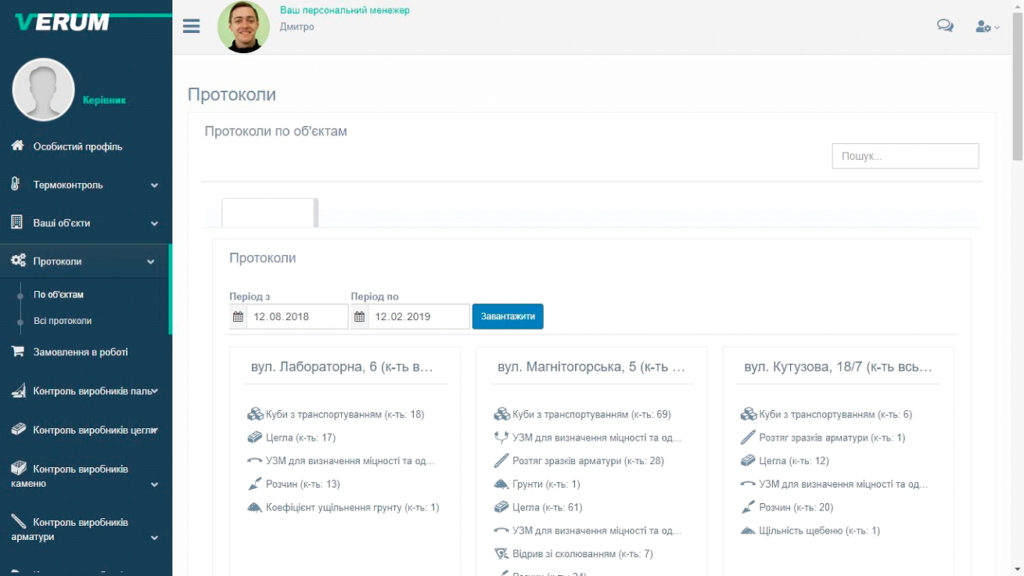Click the cube icon for Контроль виробників каменю

pos(18,468)
